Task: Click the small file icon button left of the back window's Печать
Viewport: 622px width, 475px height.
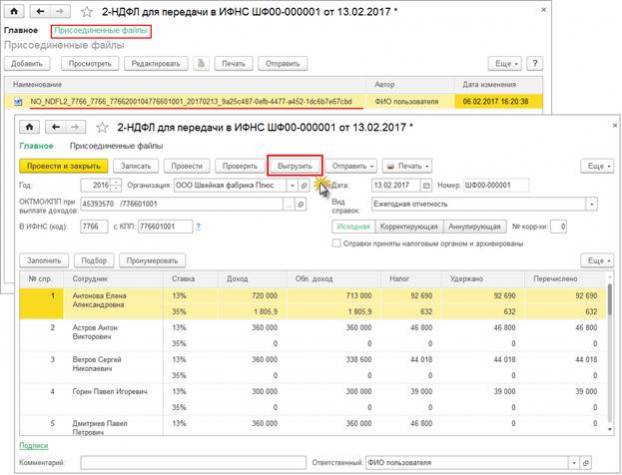Action: (x=202, y=62)
